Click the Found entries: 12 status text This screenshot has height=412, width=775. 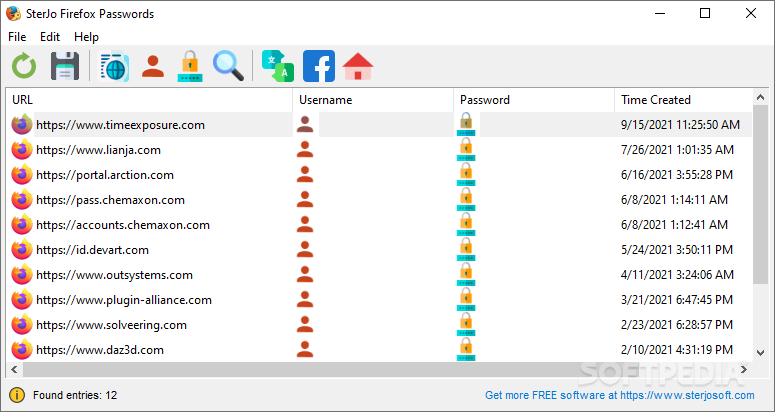click(x=75, y=395)
